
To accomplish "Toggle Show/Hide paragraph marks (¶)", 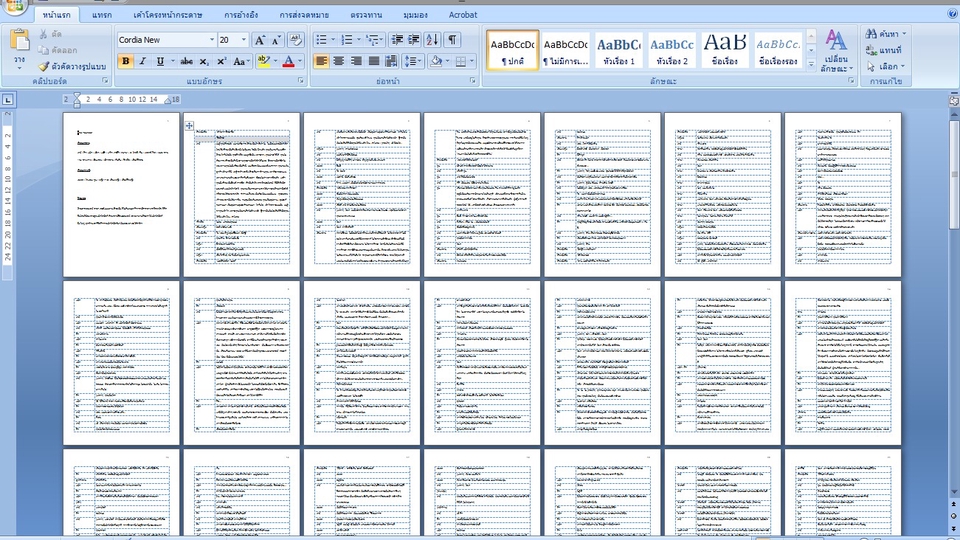I will [452, 40].
